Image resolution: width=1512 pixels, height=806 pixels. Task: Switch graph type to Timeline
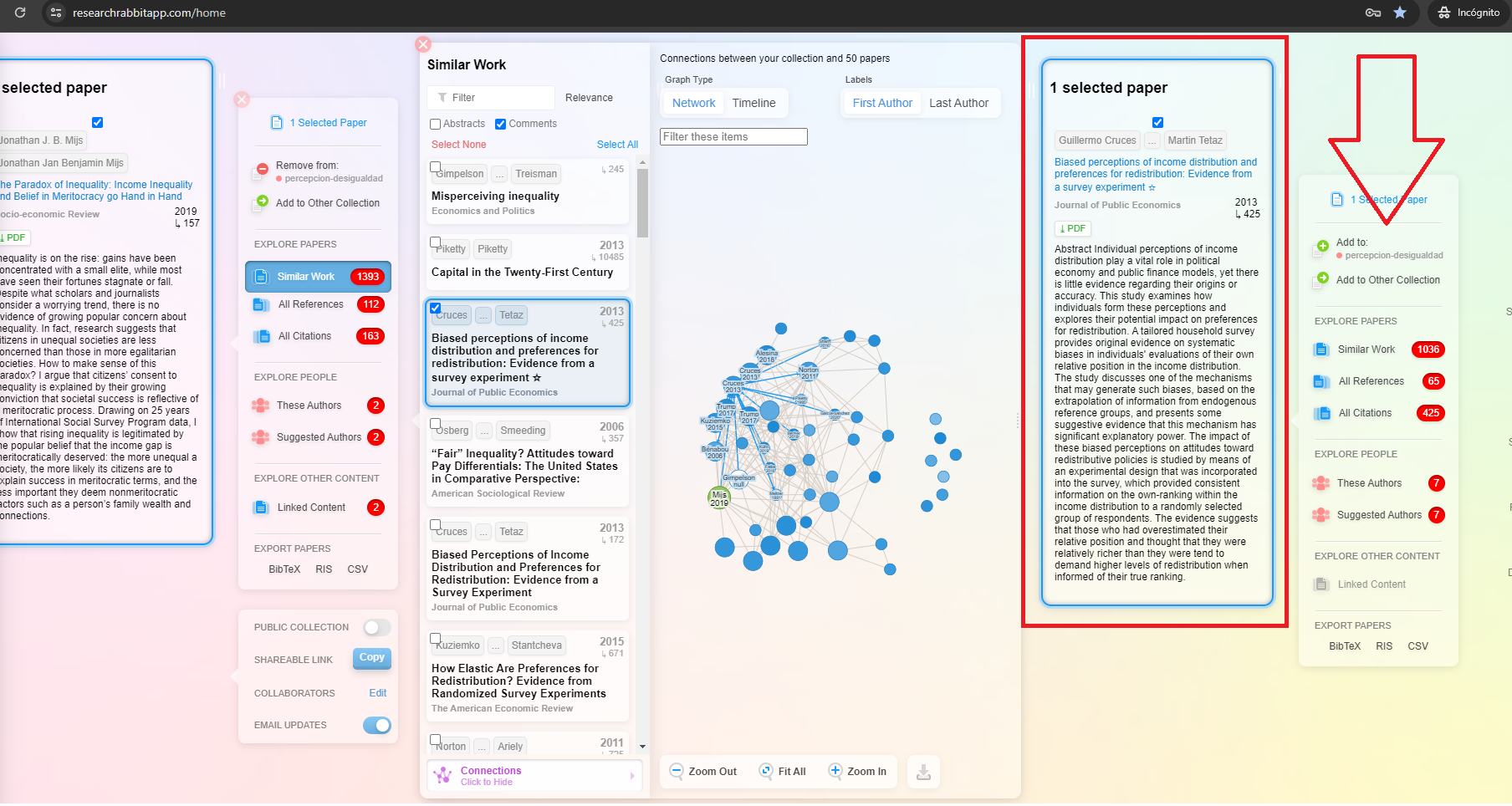(753, 103)
